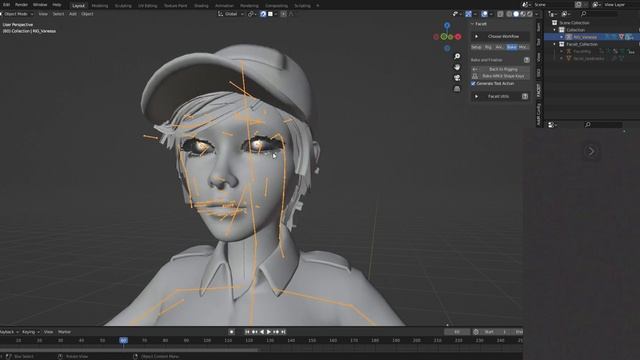640x360 pixels.
Task: Switch to the UV Editing workspace tab
Action: (147, 6)
